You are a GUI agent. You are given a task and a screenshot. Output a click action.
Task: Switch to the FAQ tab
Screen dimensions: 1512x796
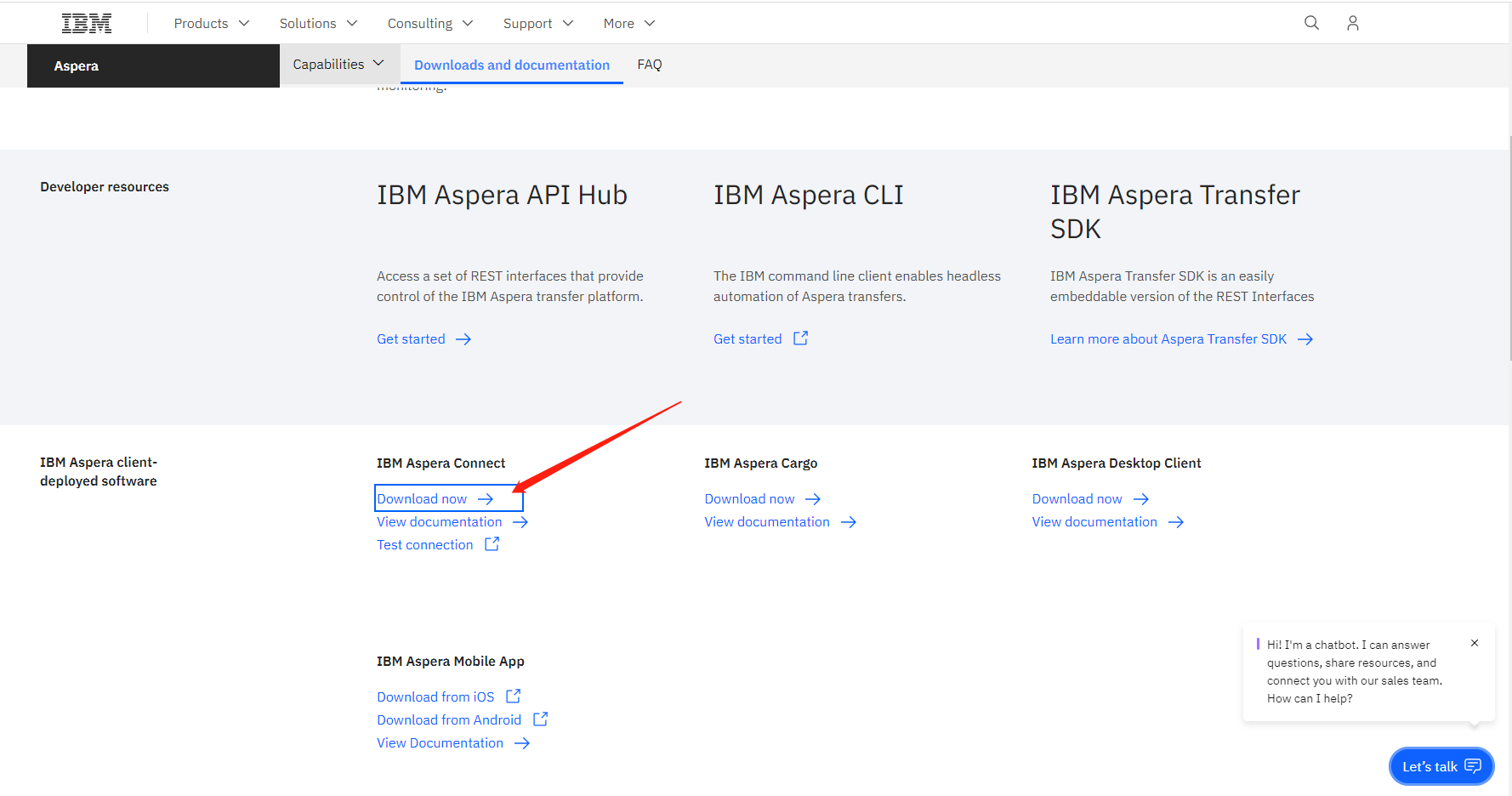pos(650,64)
